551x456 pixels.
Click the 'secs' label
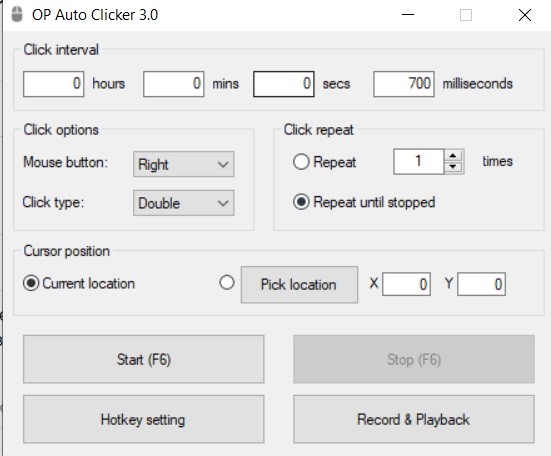336,84
